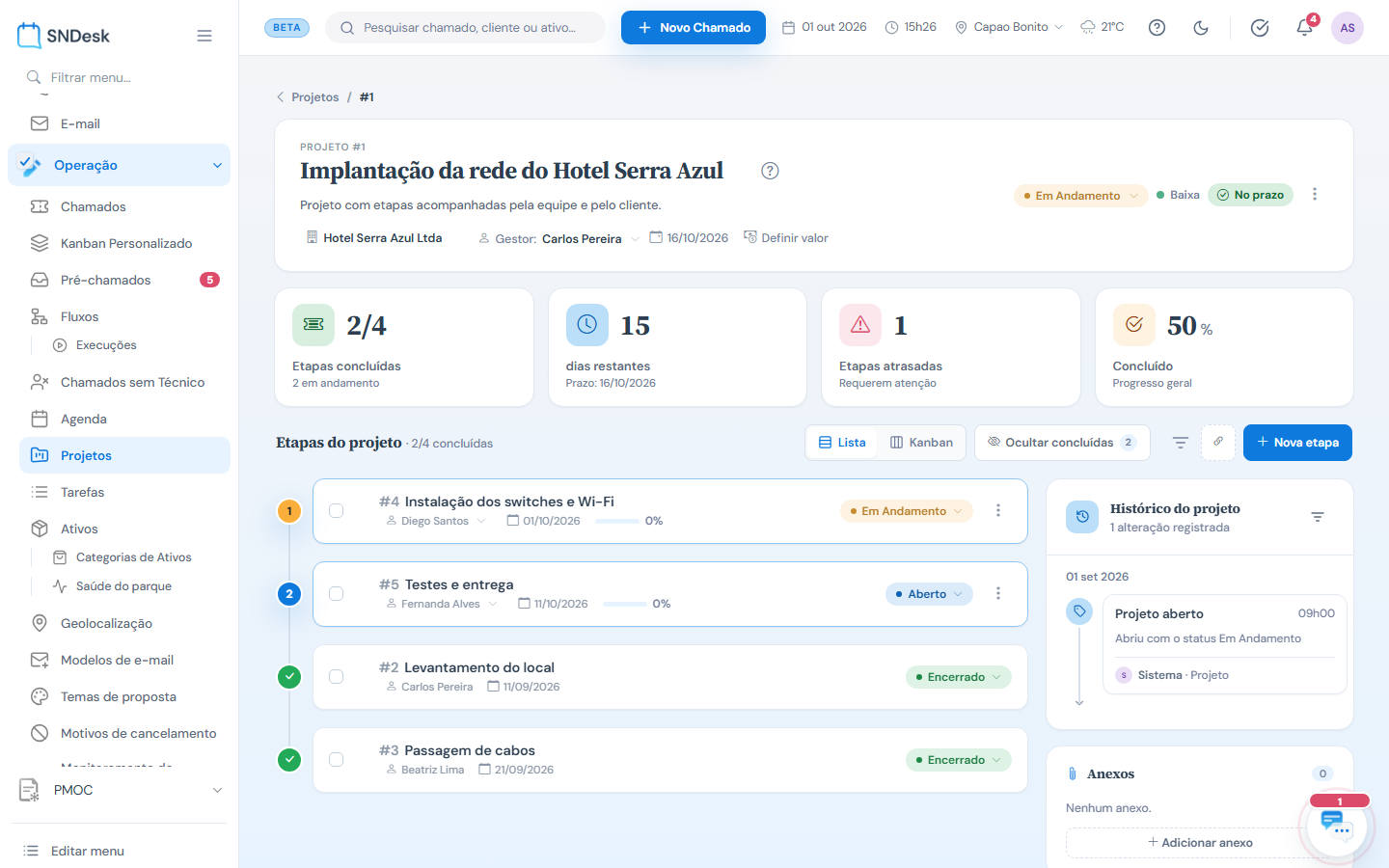1389x868 pixels.
Task: Open Encerrado status dropdown for Passagem de cabos
Action: click(959, 760)
